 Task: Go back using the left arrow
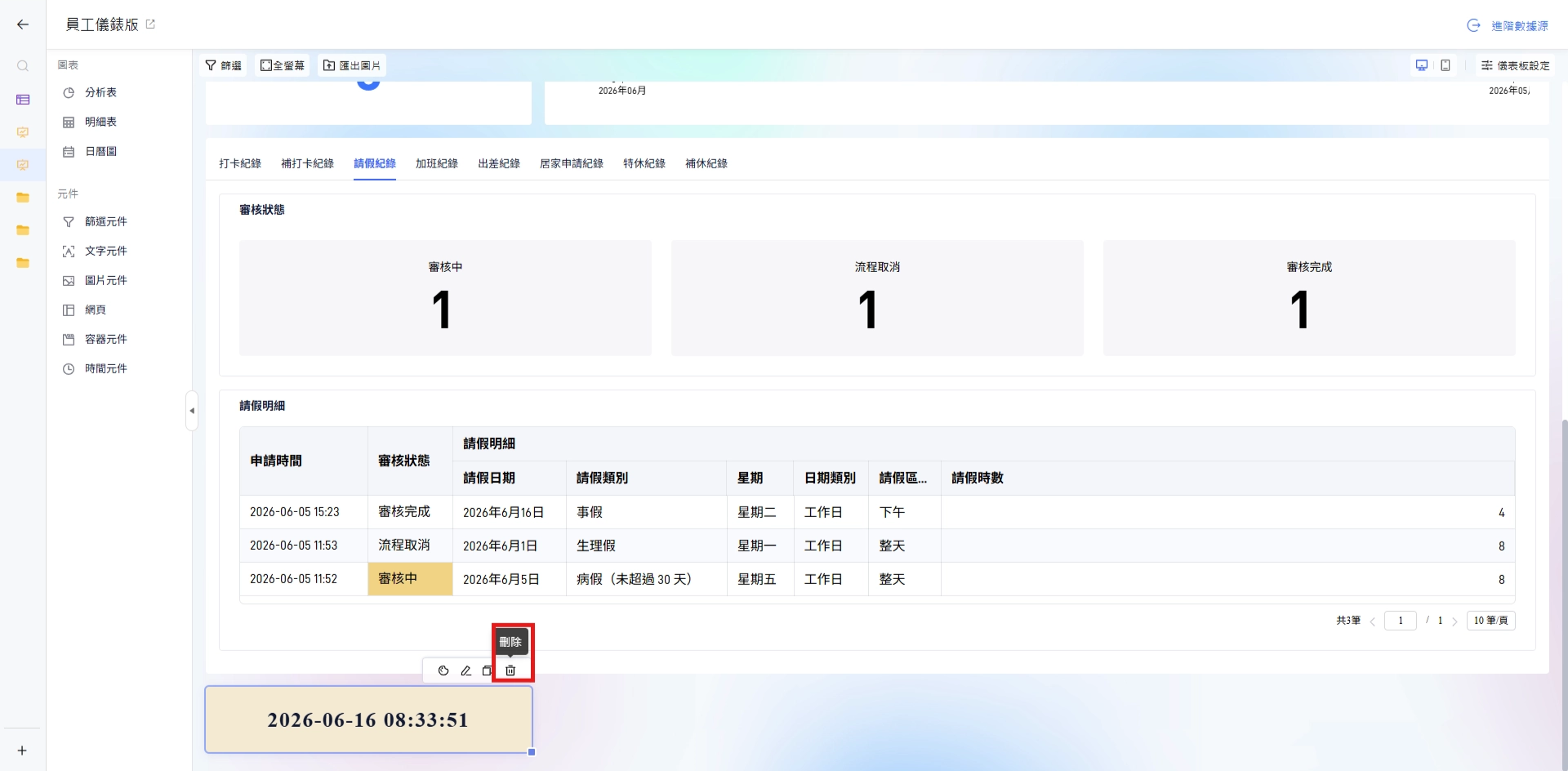tap(23, 25)
